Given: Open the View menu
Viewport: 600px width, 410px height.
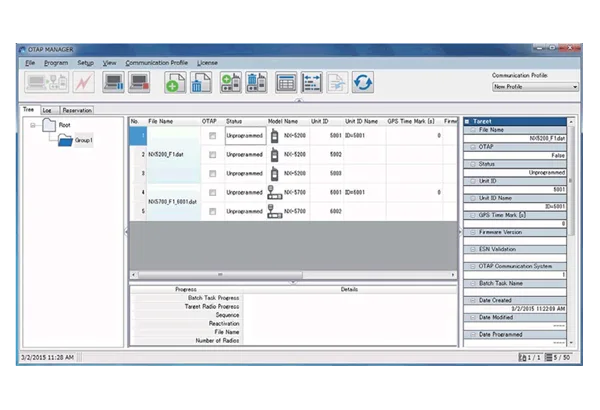Looking at the screenshot, I should pos(109,63).
